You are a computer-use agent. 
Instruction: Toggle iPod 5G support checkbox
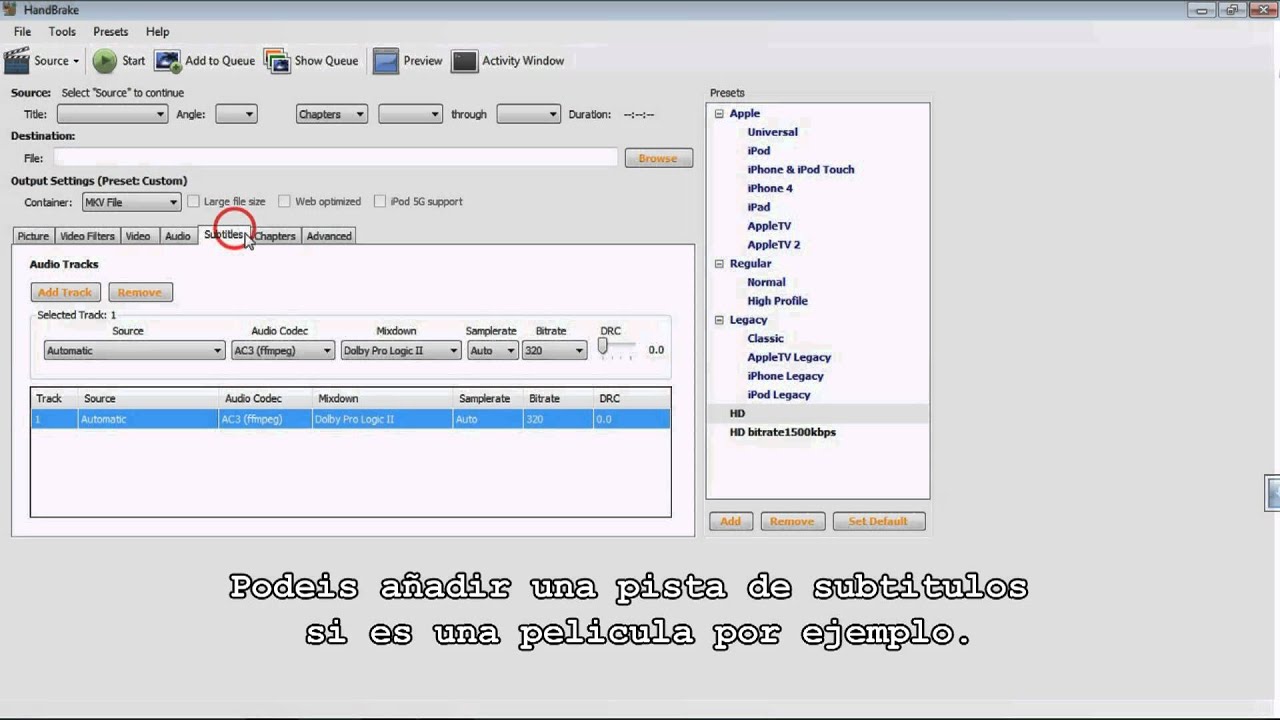[x=379, y=201]
